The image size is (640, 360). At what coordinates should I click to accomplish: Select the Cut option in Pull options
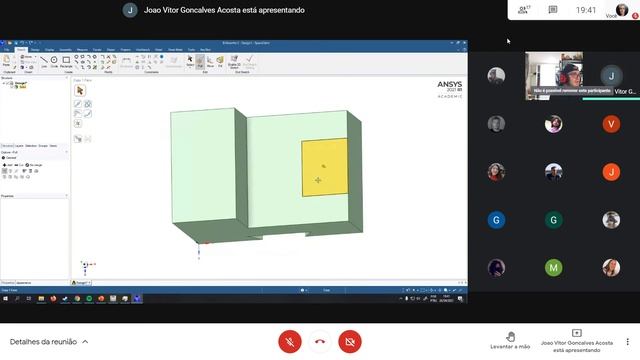click(19, 165)
